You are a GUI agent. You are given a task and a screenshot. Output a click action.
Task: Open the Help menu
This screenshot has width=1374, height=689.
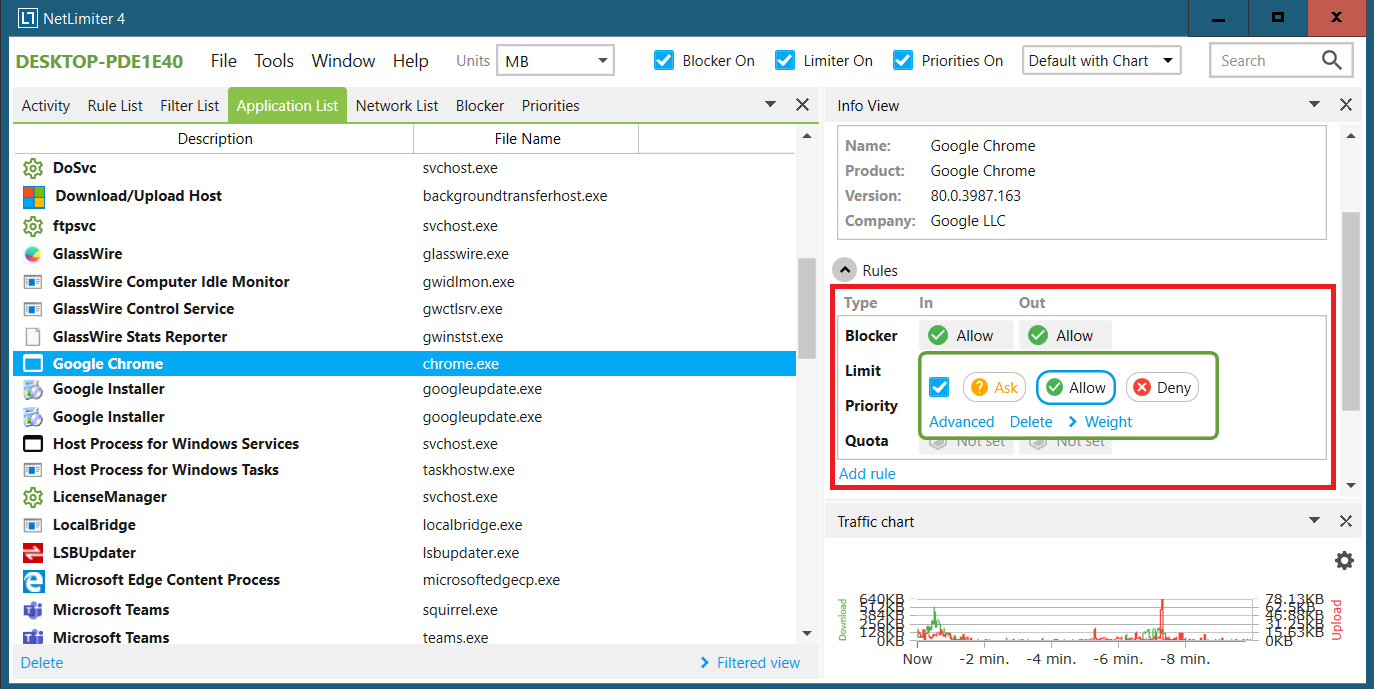pyautogui.click(x=410, y=61)
